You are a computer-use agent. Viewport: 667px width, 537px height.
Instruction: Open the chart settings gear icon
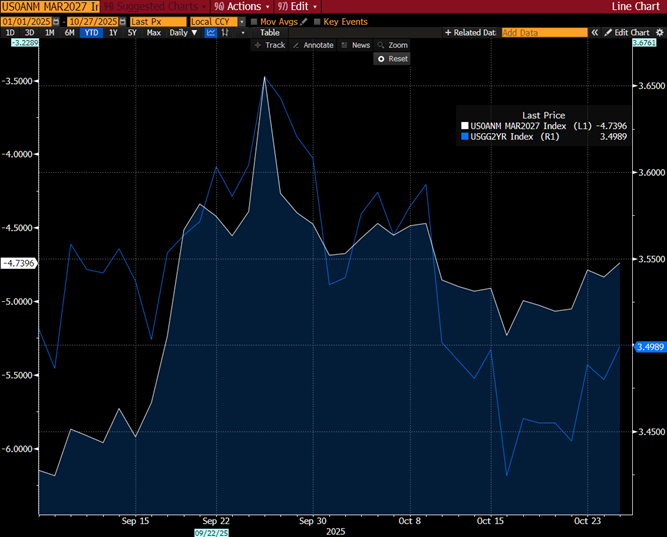659,33
